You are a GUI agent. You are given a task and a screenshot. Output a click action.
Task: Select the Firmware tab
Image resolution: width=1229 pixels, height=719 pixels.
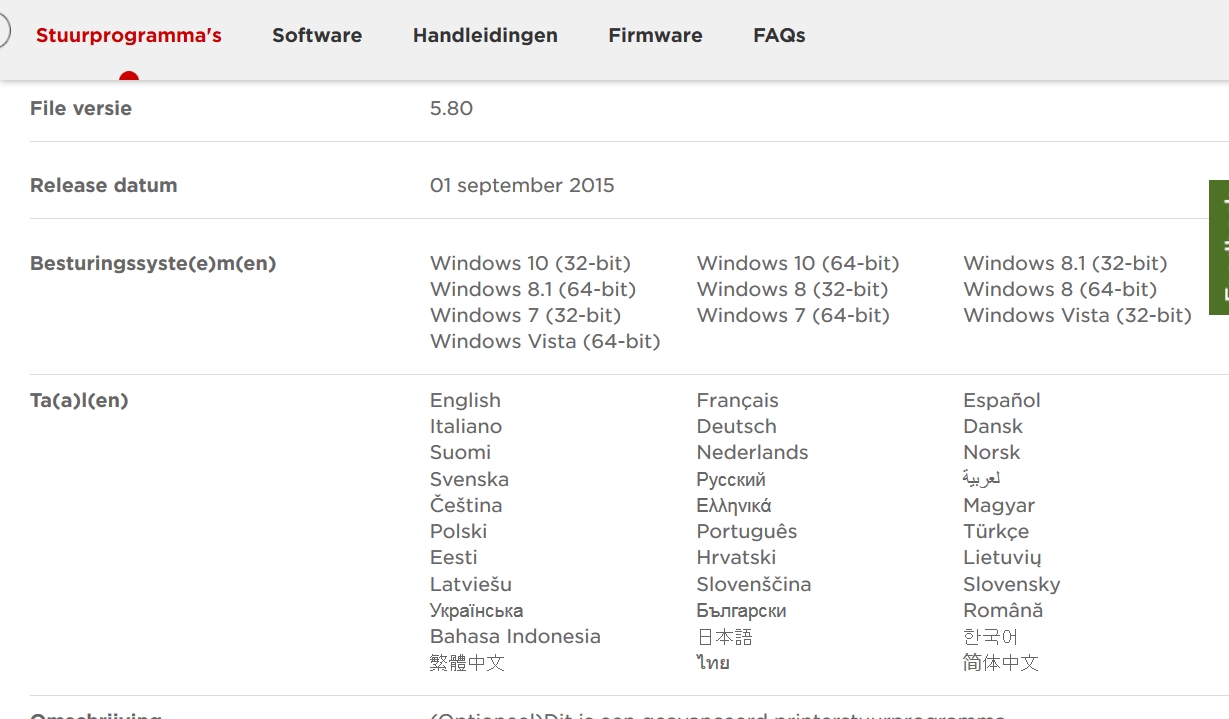pos(655,36)
